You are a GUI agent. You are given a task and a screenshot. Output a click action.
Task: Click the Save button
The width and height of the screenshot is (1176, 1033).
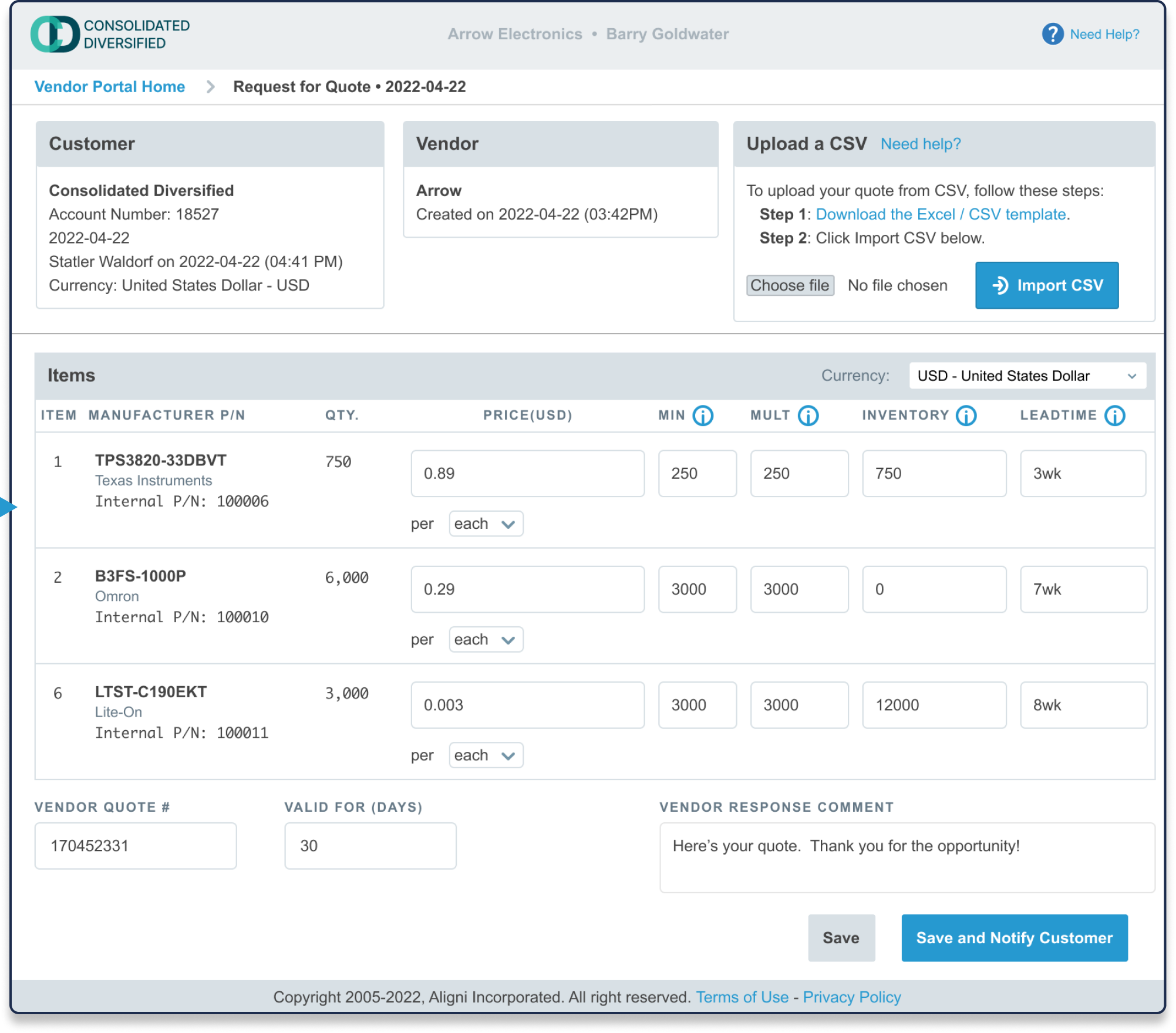tap(841, 937)
